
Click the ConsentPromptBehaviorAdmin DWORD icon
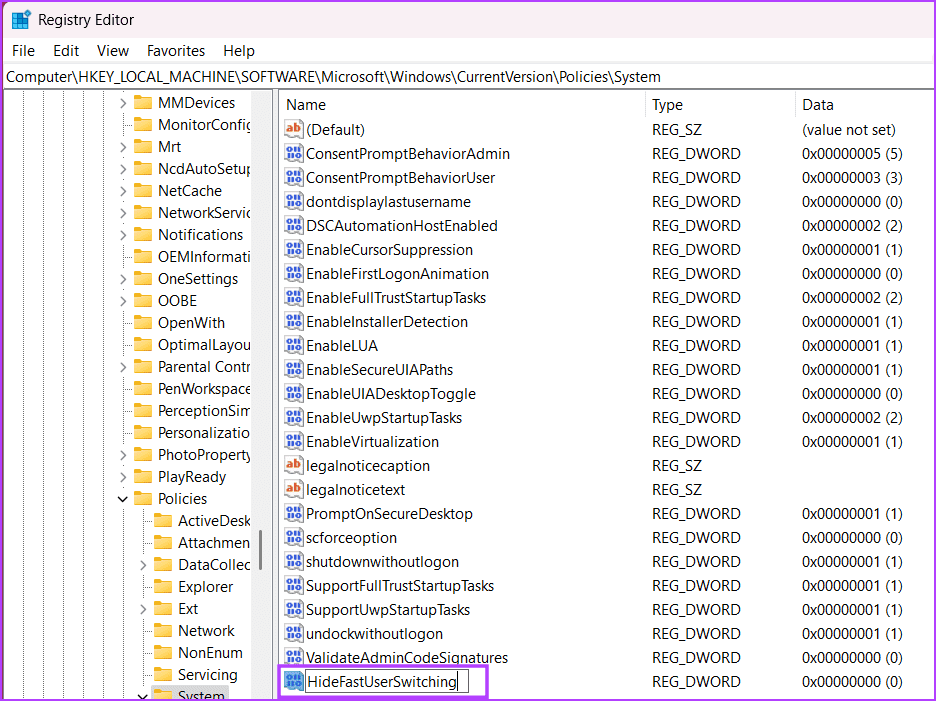[x=293, y=153]
